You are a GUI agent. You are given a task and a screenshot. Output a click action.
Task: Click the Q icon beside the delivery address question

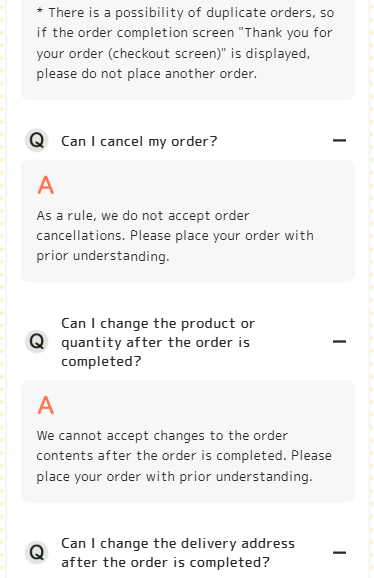[36, 553]
